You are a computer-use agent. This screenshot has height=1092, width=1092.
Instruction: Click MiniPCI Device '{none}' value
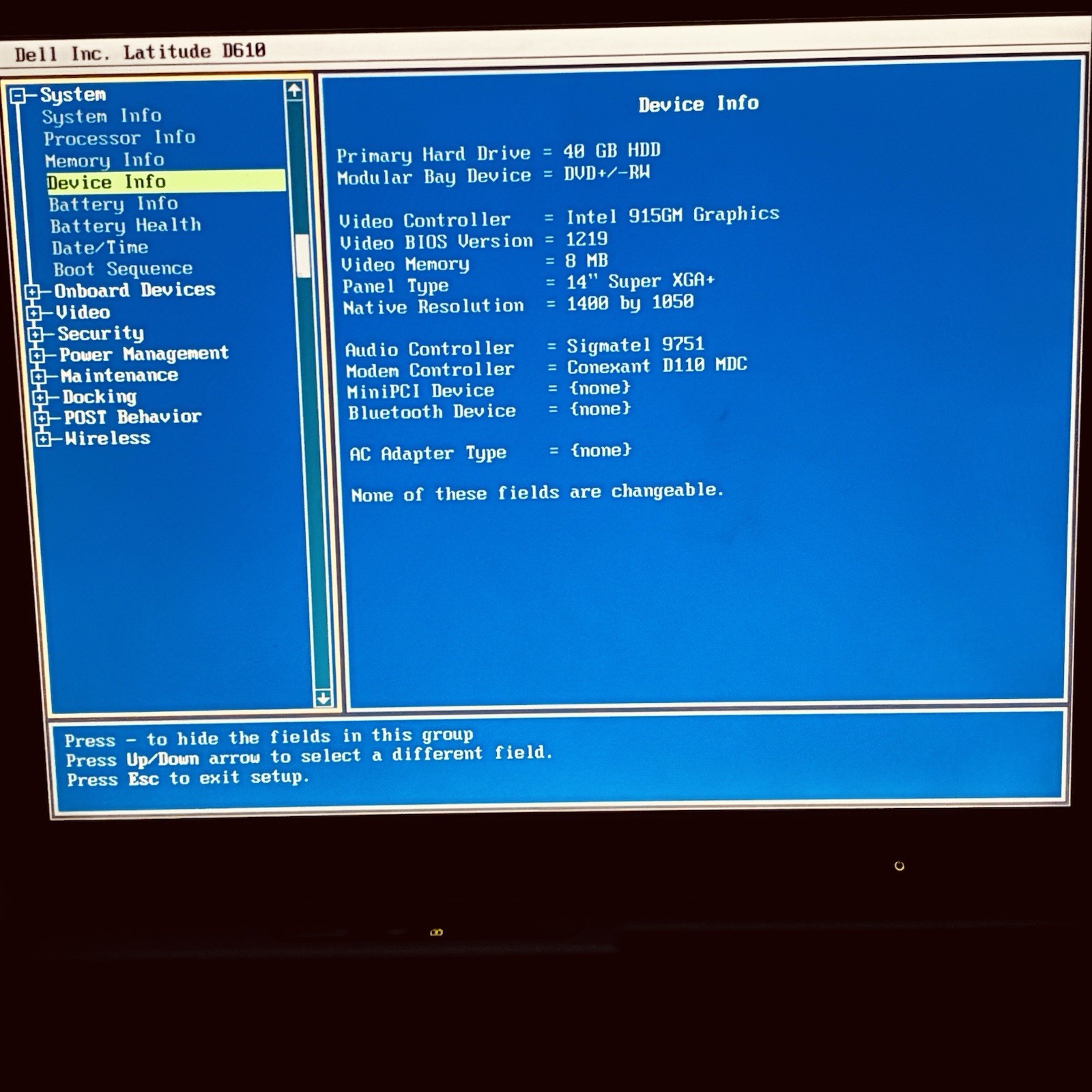coord(600,388)
